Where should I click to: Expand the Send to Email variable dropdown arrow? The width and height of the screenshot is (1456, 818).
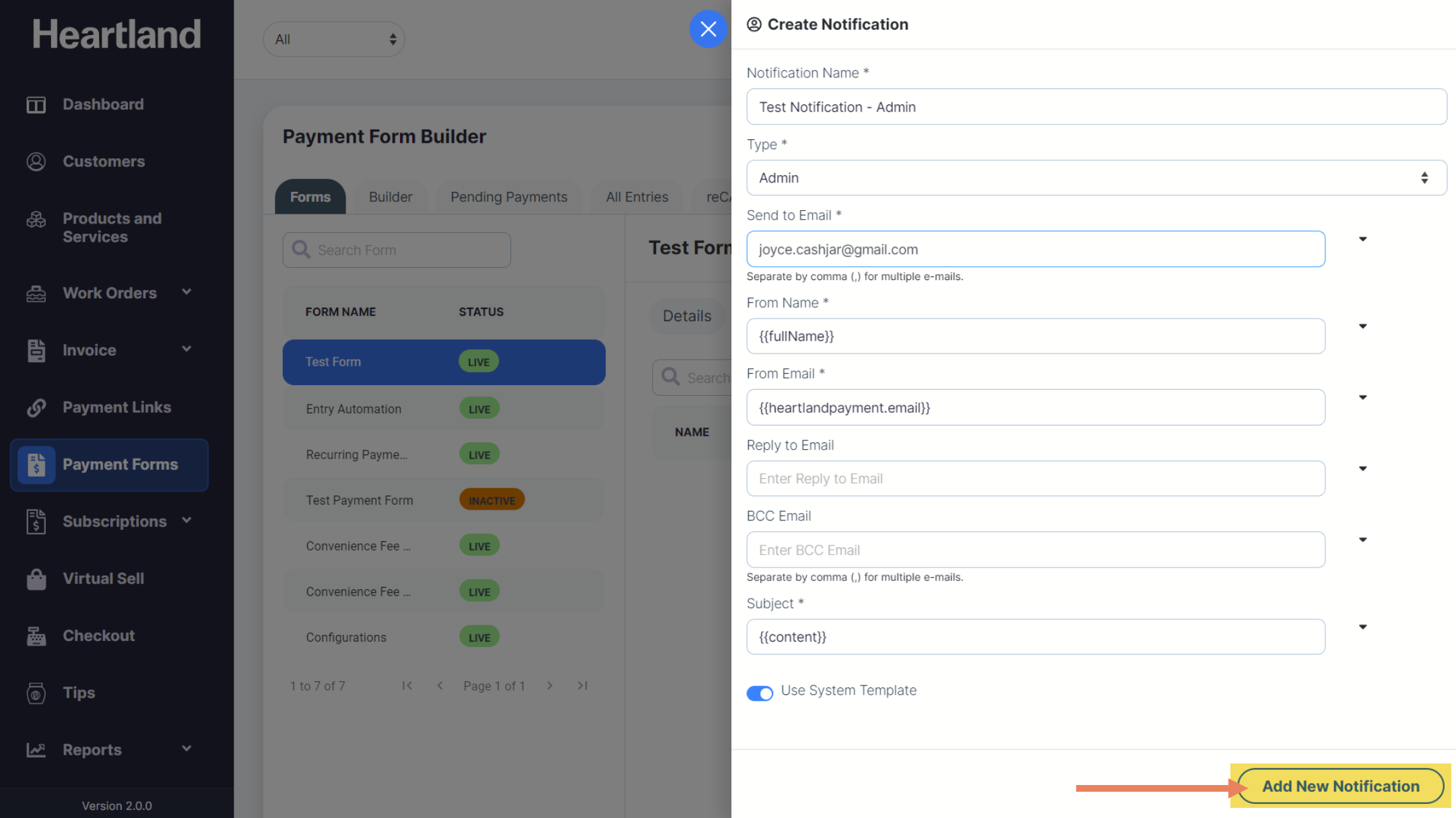coord(1362,239)
